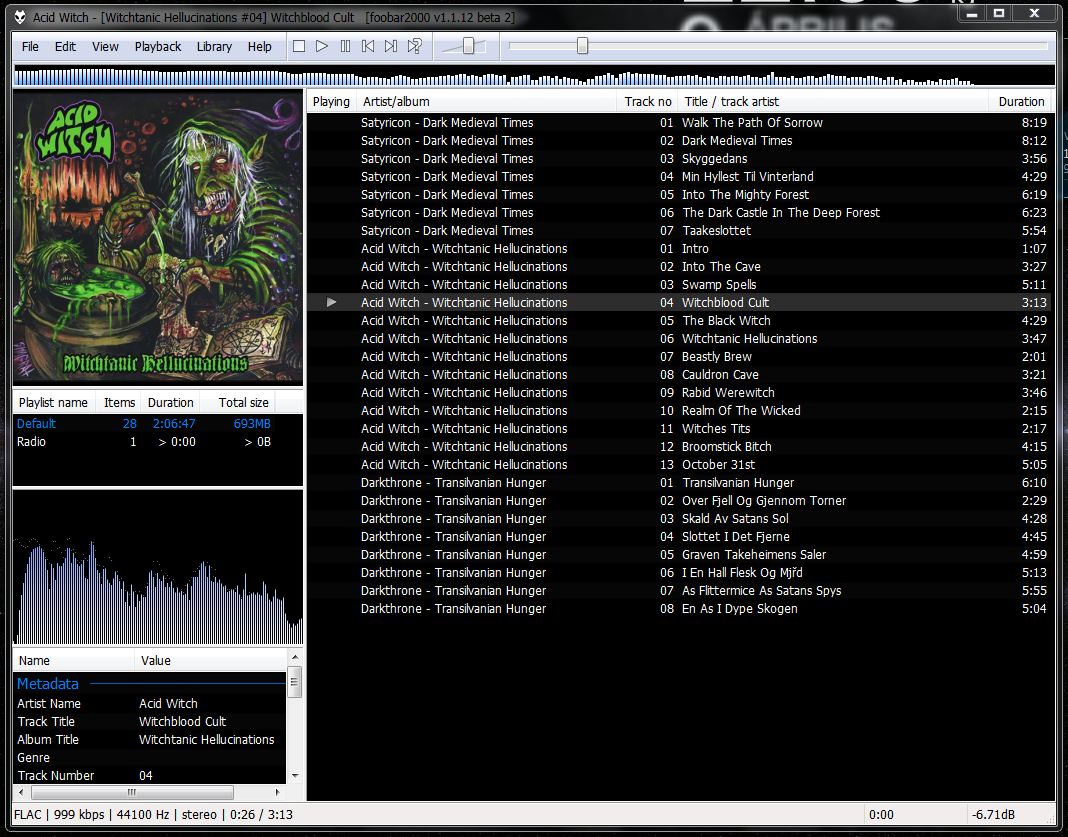Open the File menu
1068x837 pixels.
(30, 46)
